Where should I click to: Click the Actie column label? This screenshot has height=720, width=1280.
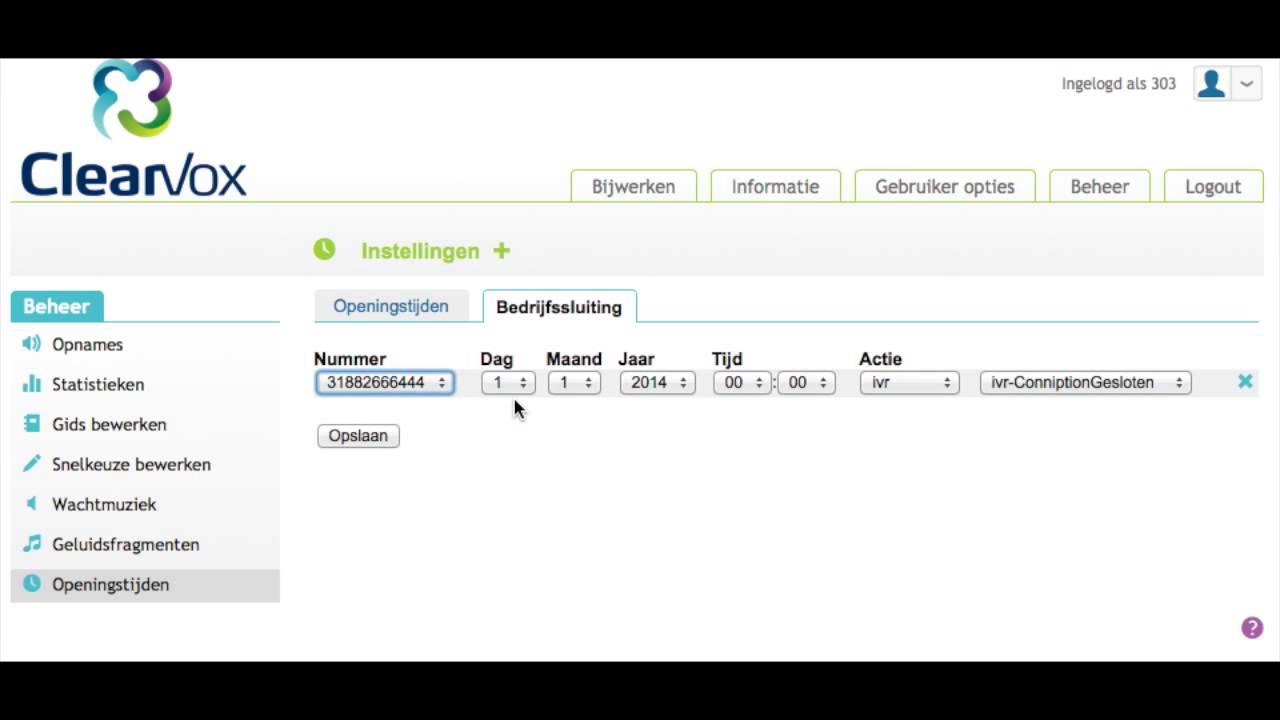[880, 359]
